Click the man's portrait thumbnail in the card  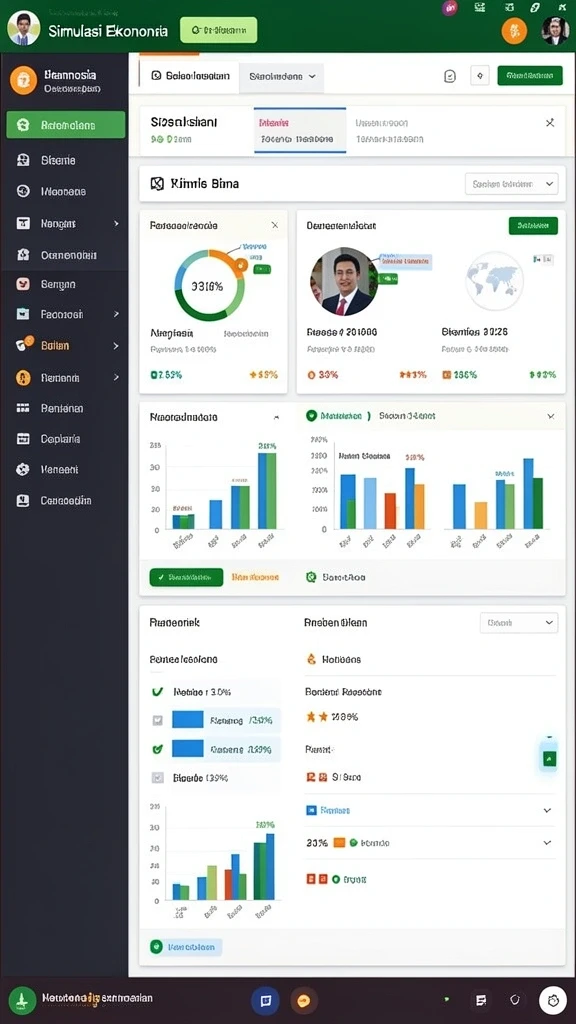coord(344,281)
